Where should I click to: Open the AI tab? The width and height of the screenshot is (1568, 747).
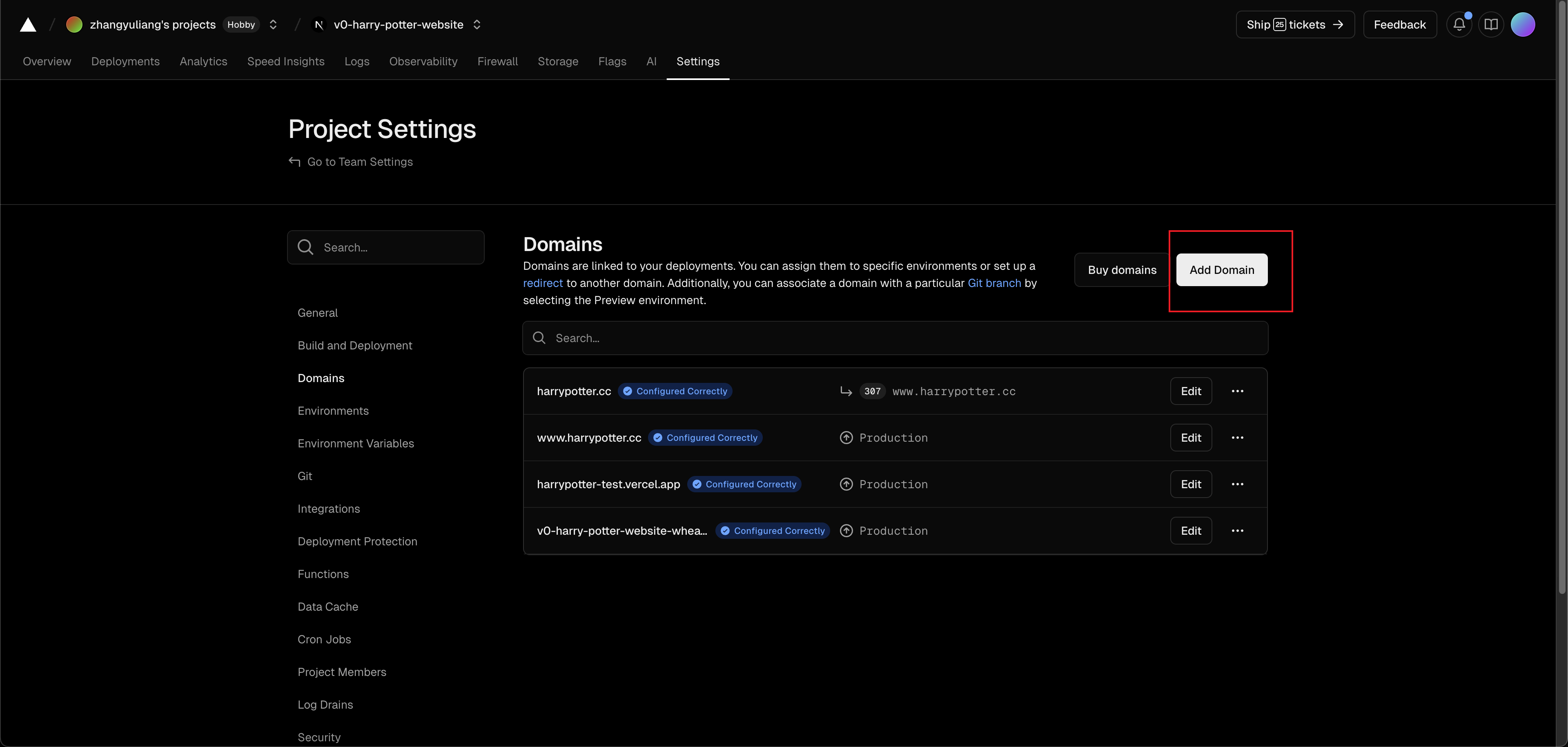coord(651,62)
